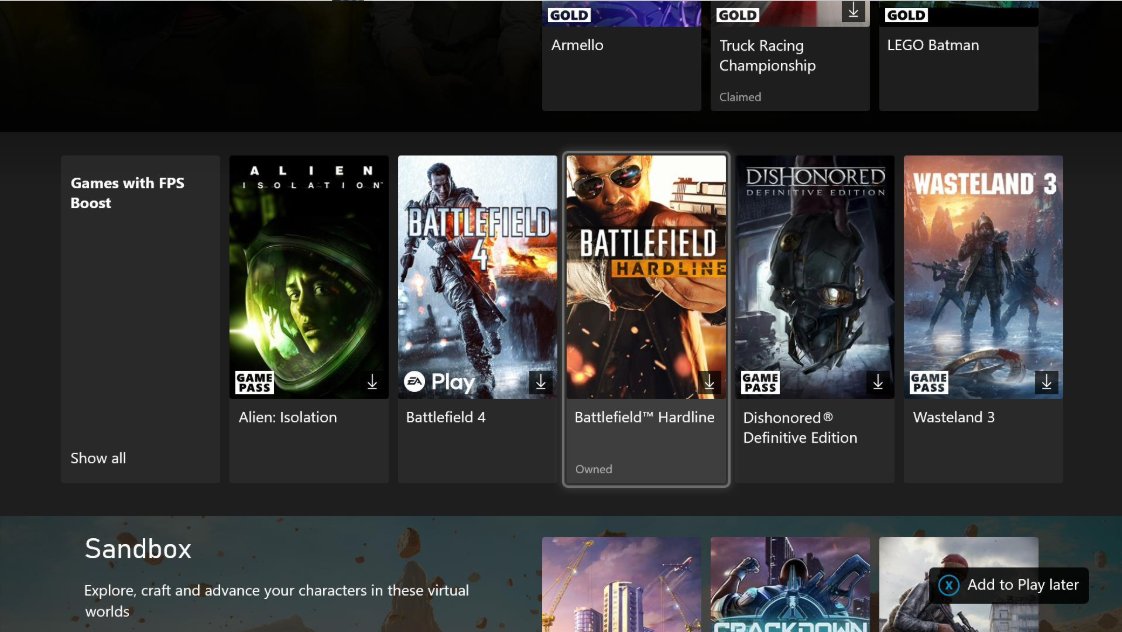Click the Claimed label under Truck Racing

[x=740, y=97]
